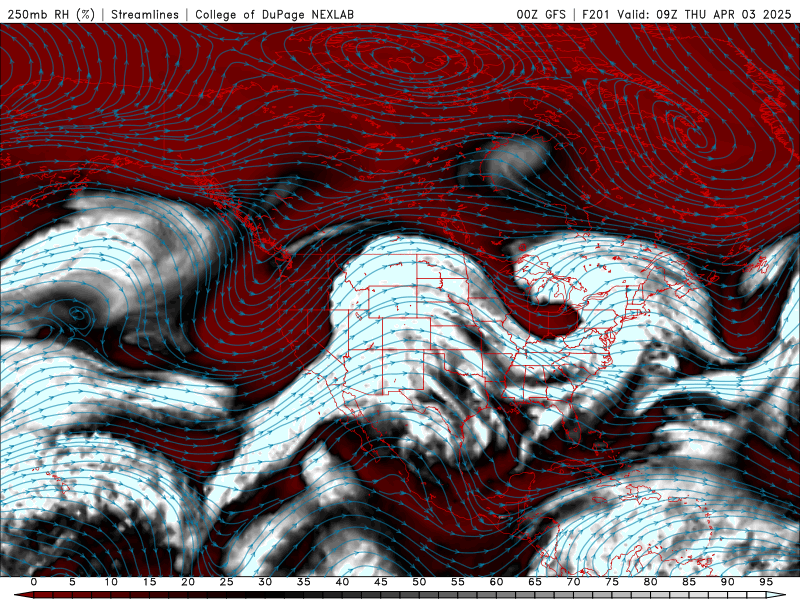This screenshot has width=800, height=600.
Task: Select the "75" value on the colorbar scale
Action: [612, 582]
